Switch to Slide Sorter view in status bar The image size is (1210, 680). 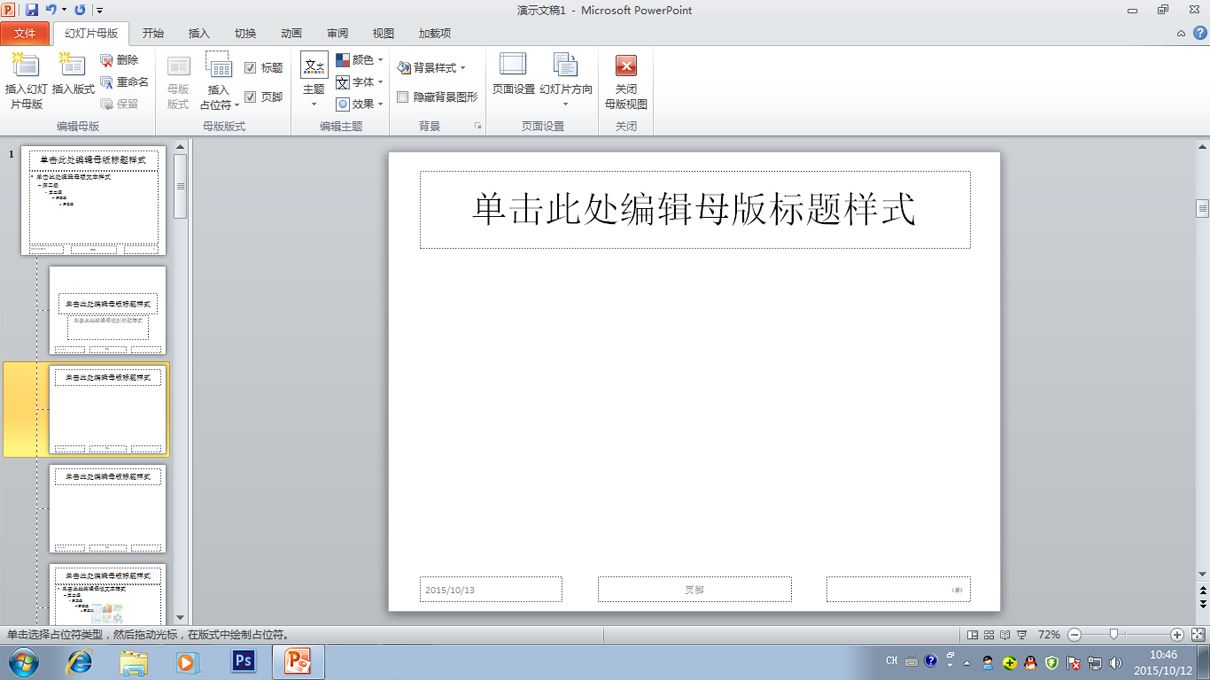coord(989,635)
